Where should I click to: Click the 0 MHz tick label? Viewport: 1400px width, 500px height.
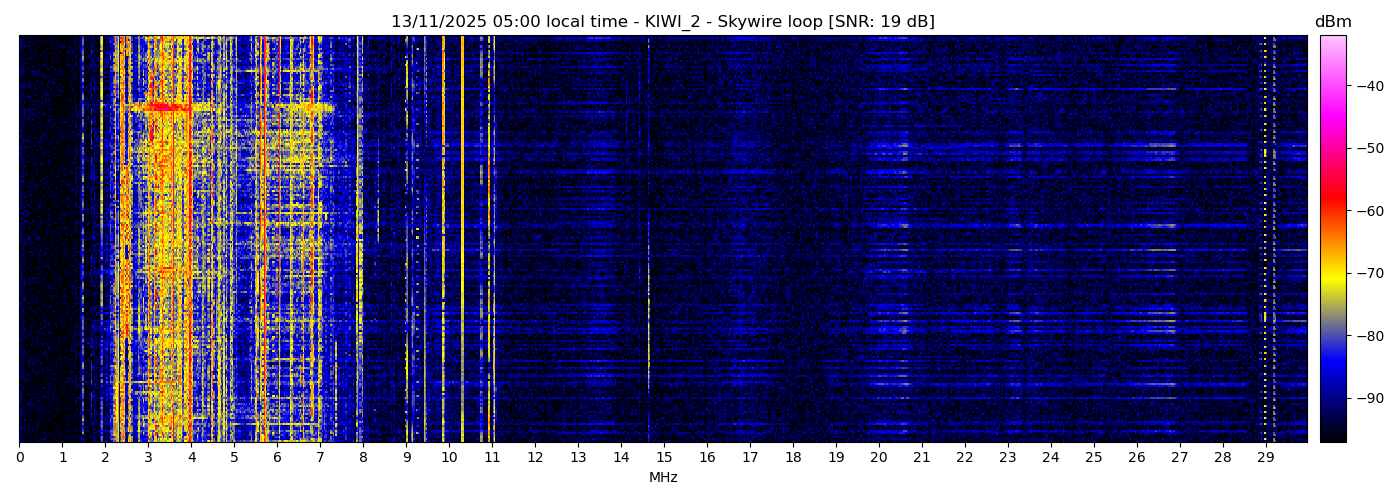pyautogui.click(x=19, y=457)
